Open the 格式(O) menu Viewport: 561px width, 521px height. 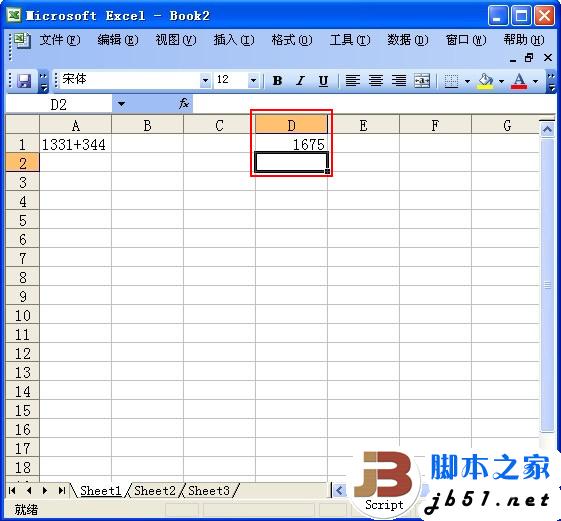292,40
